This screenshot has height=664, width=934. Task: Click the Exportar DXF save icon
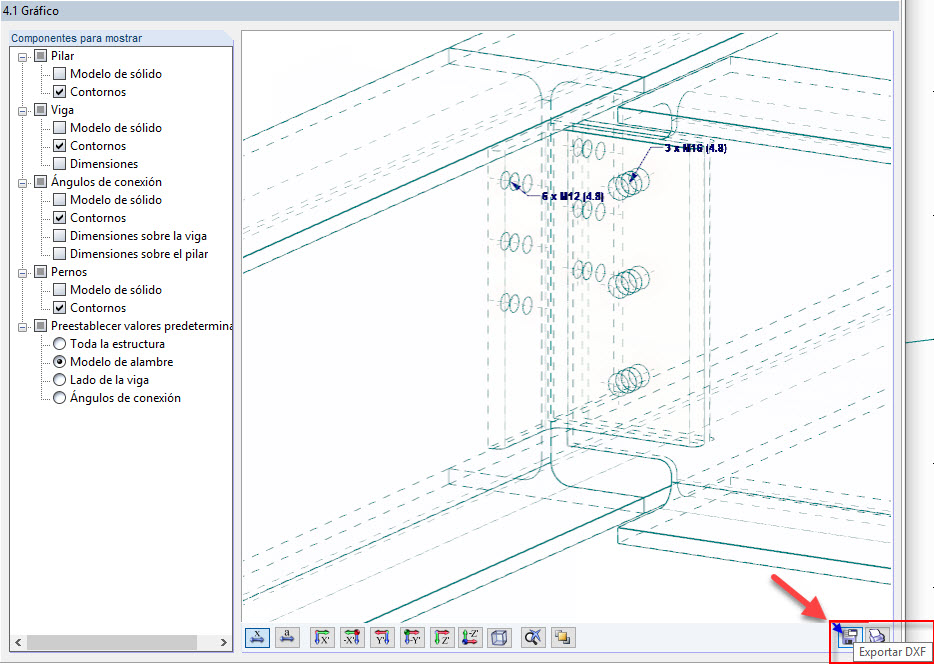point(849,638)
